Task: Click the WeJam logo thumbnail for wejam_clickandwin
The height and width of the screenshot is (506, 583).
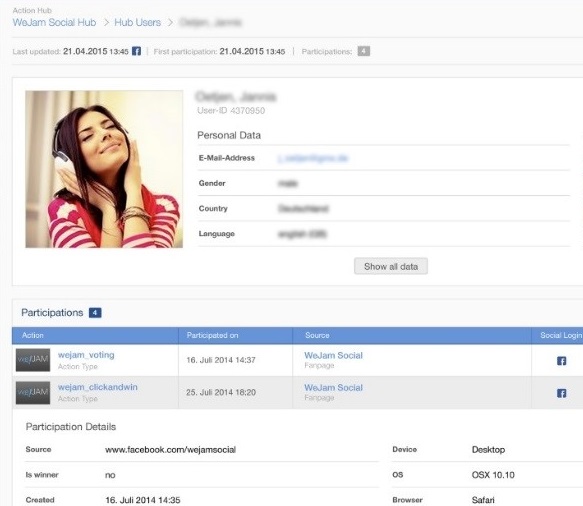Action: point(33,393)
